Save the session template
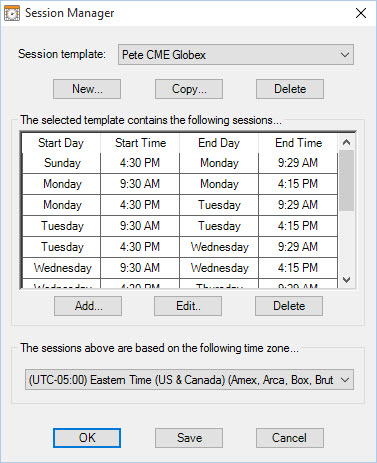Viewport: 377px width, 463px height. pyautogui.click(x=189, y=438)
